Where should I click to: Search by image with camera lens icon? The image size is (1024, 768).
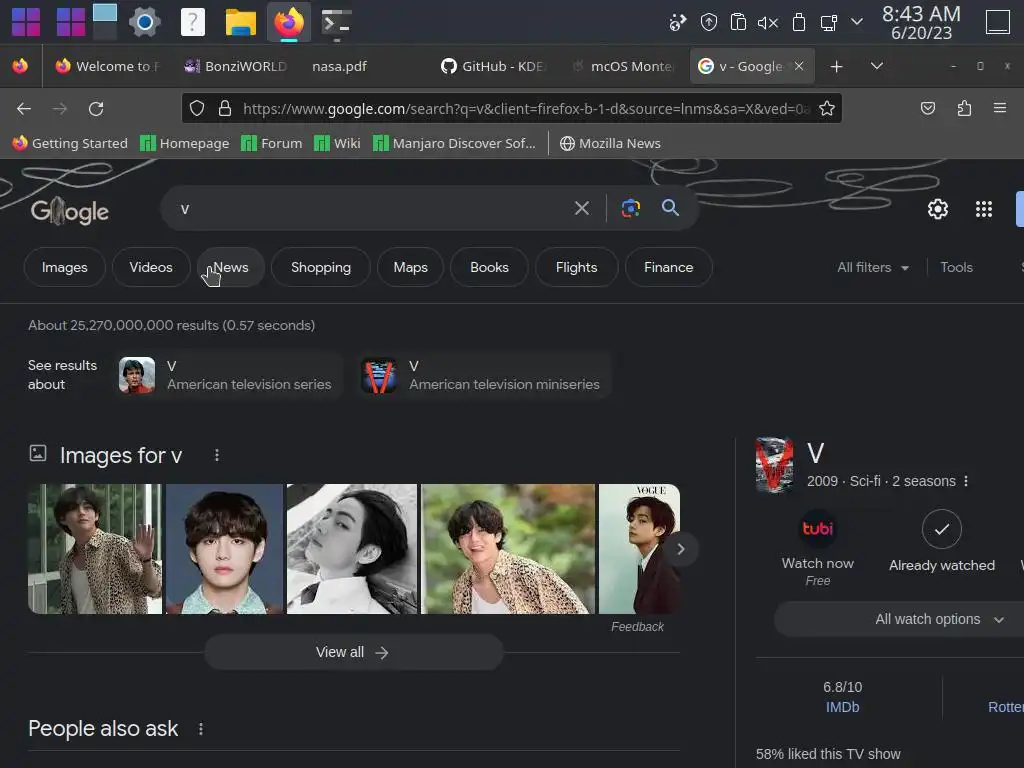(x=631, y=208)
